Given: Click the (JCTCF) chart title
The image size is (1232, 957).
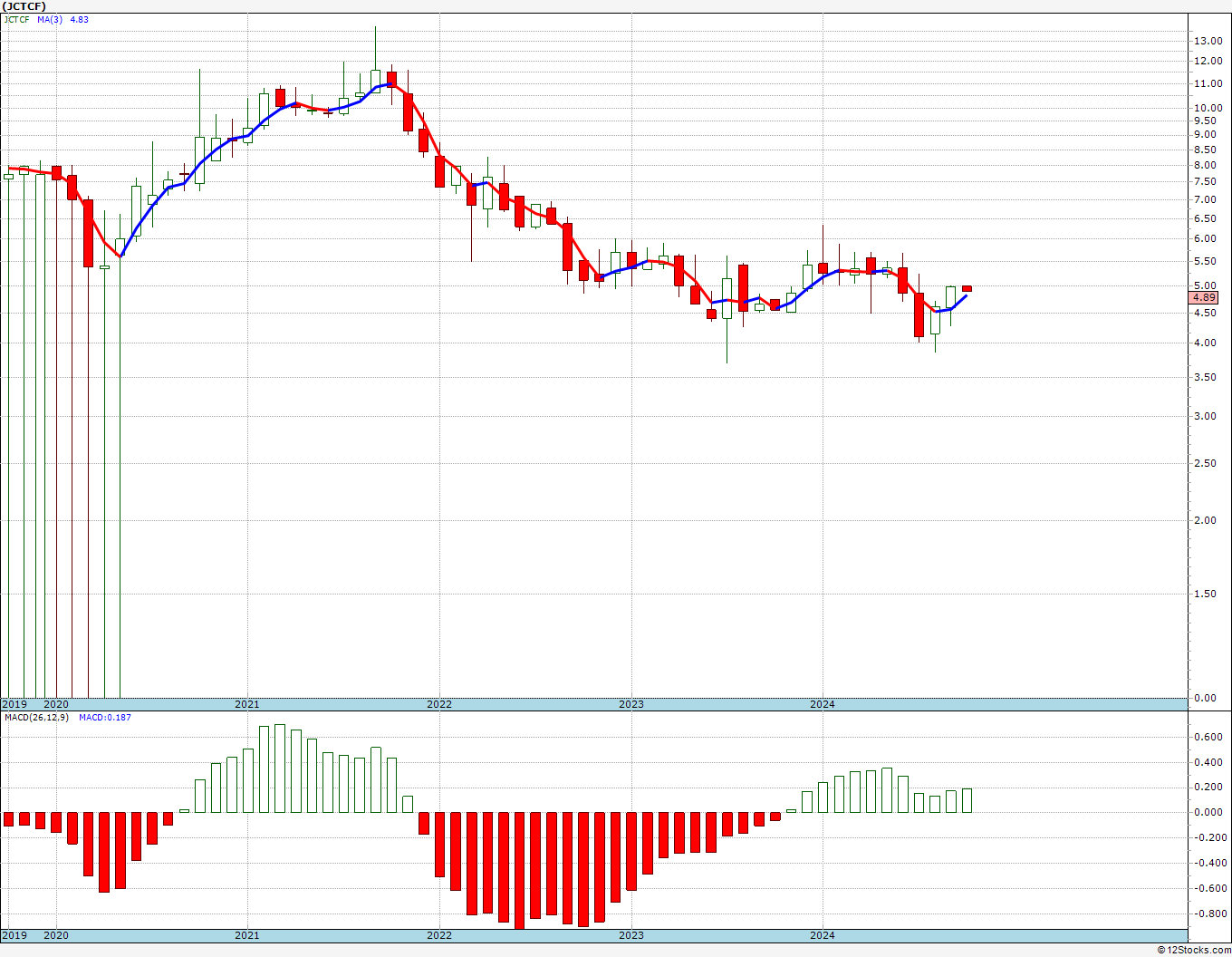Looking at the screenshot, I should (x=24, y=6).
